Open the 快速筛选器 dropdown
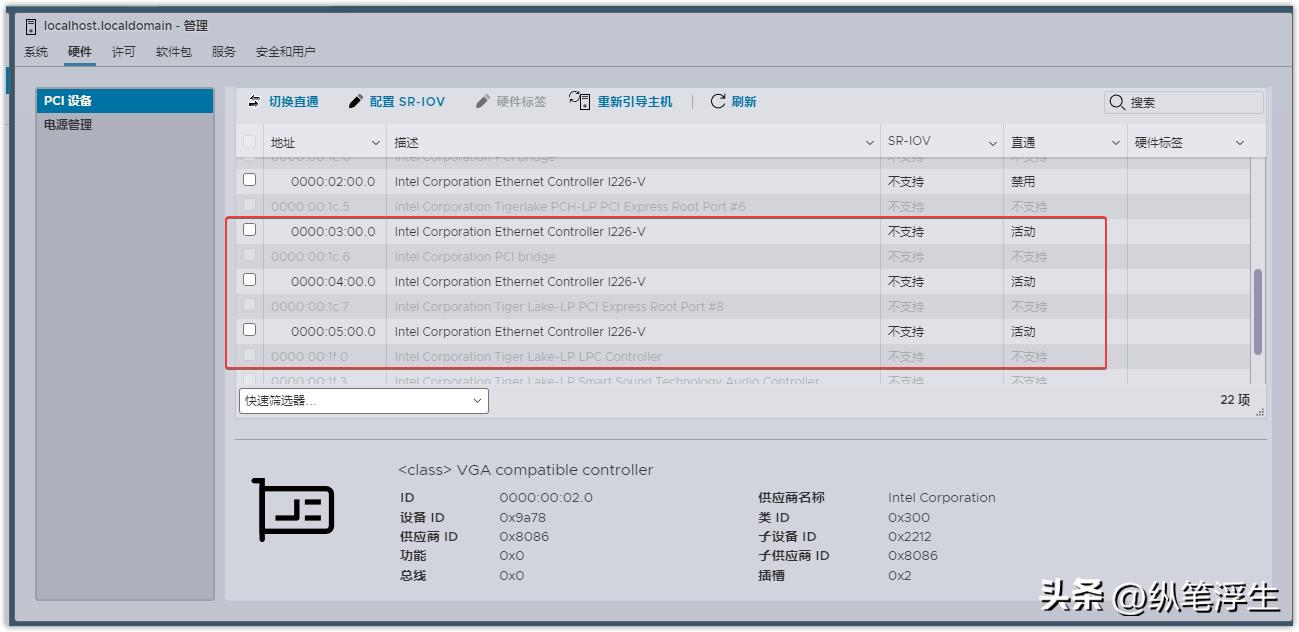Screen dimensions: 1299x632 point(362,400)
